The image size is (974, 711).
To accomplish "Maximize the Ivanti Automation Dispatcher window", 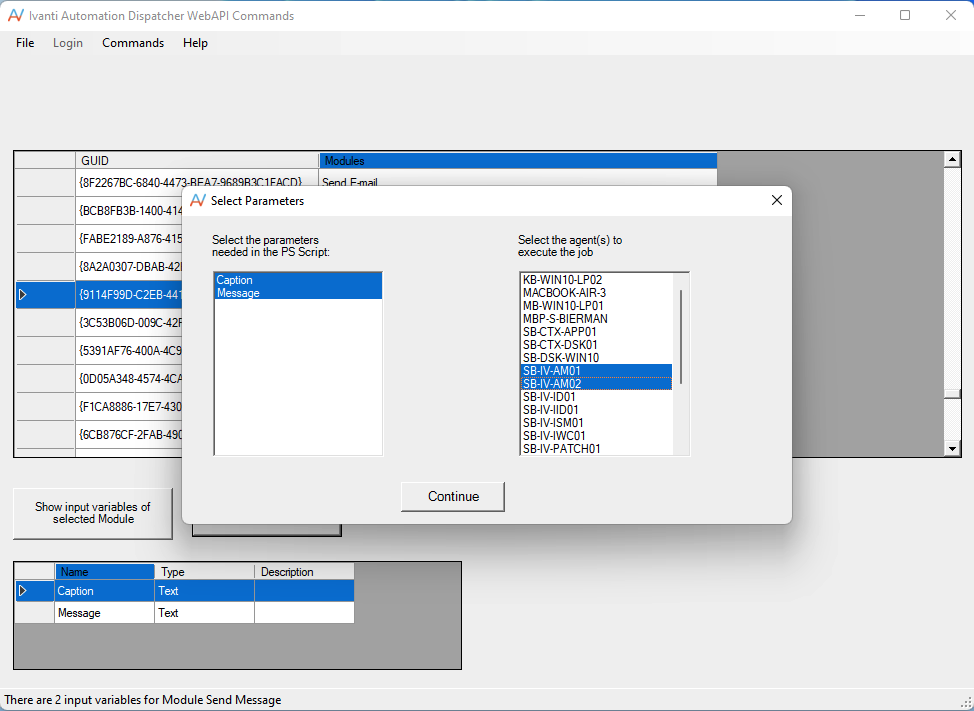I will (905, 16).
